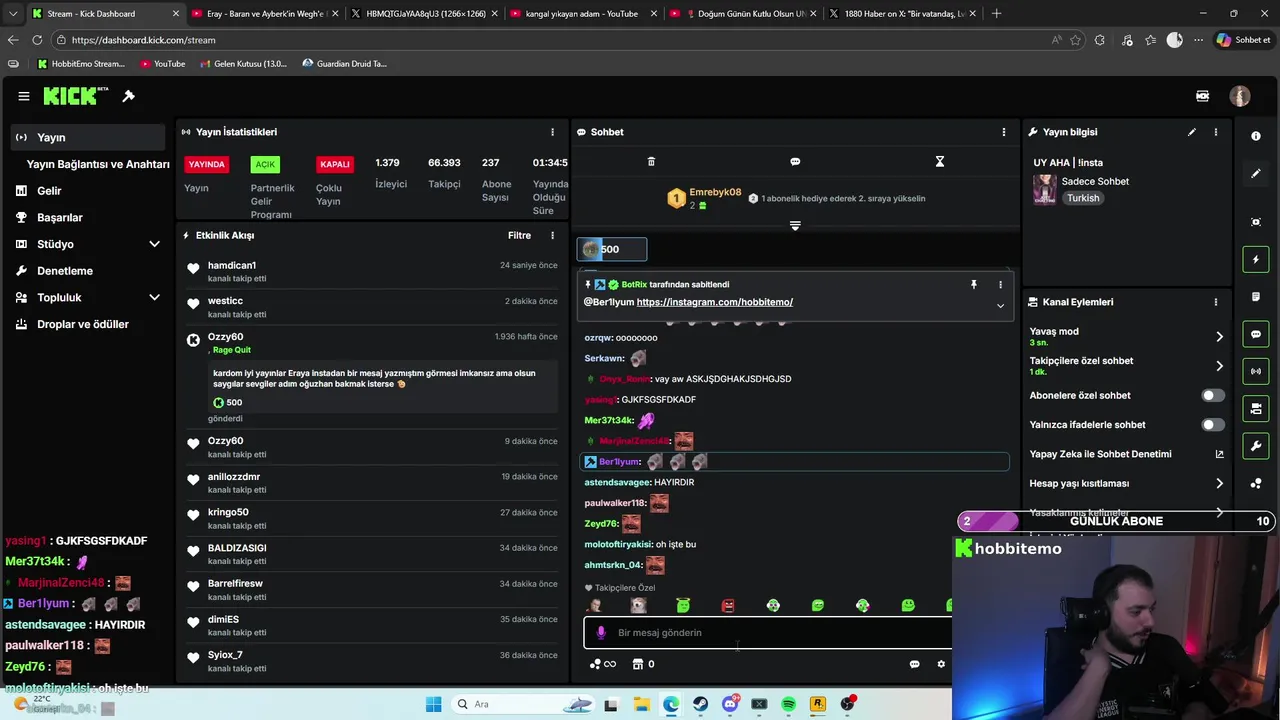Viewport: 1280px width, 720px height.
Task: Click the Windows Start button
Action: pos(433,704)
